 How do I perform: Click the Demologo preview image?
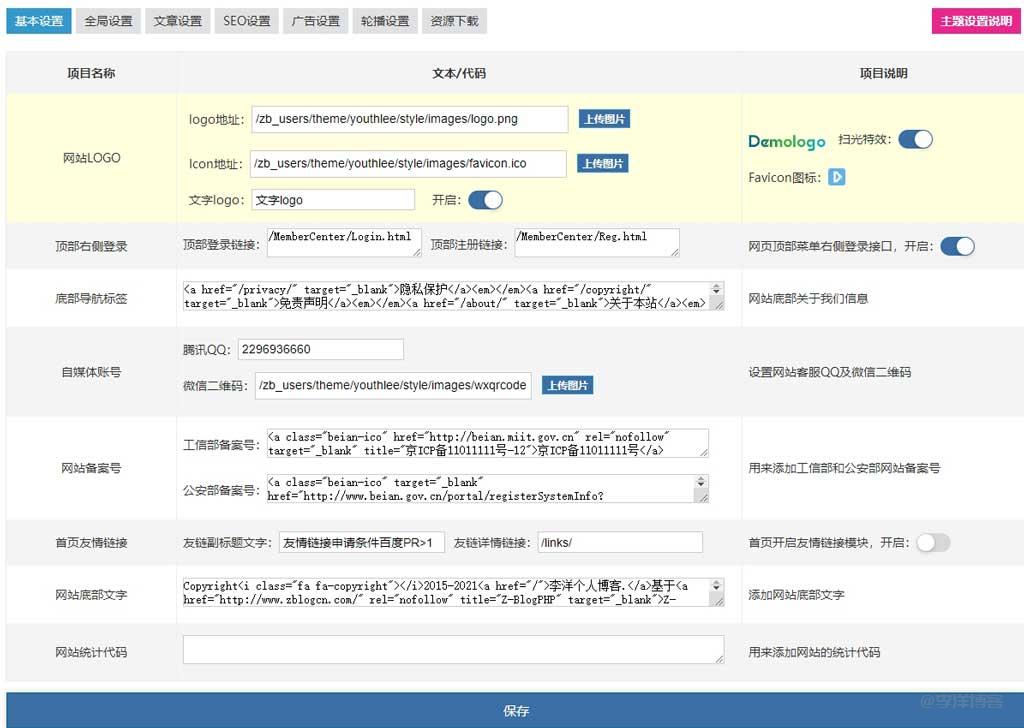click(x=787, y=141)
